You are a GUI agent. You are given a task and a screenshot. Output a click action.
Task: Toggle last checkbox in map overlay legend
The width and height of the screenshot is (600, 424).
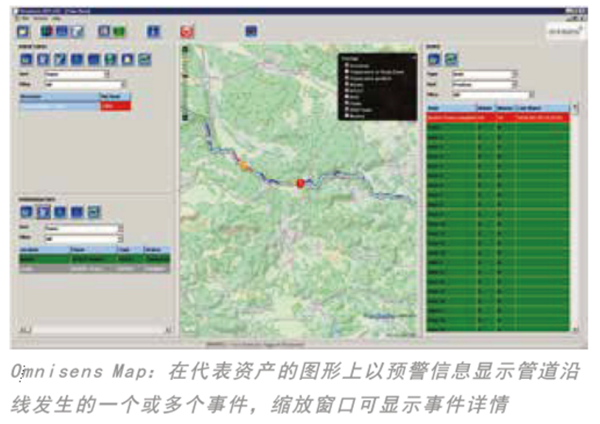(345, 115)
